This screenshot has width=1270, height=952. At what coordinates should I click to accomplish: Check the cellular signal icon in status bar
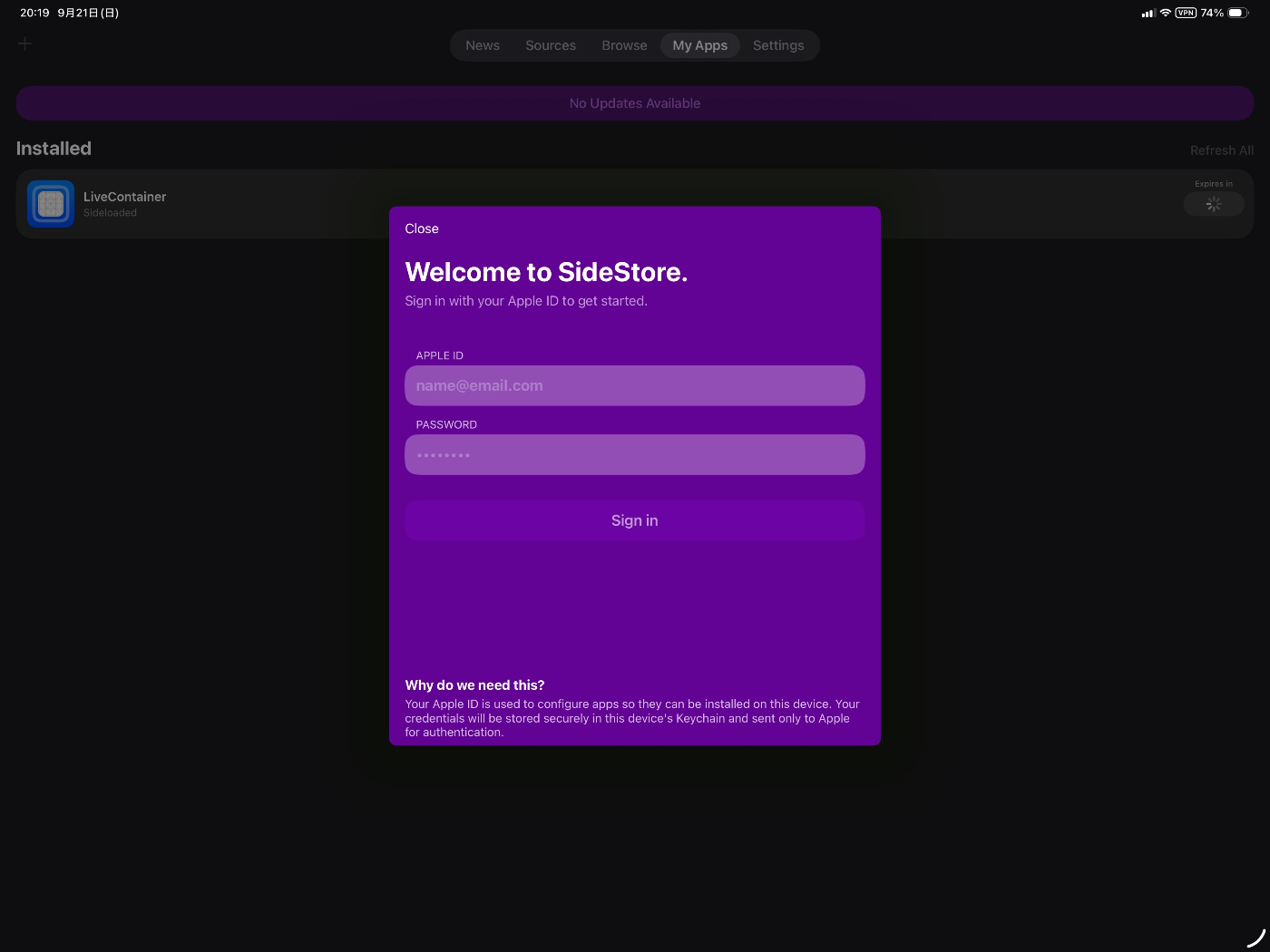[1148, 13]
